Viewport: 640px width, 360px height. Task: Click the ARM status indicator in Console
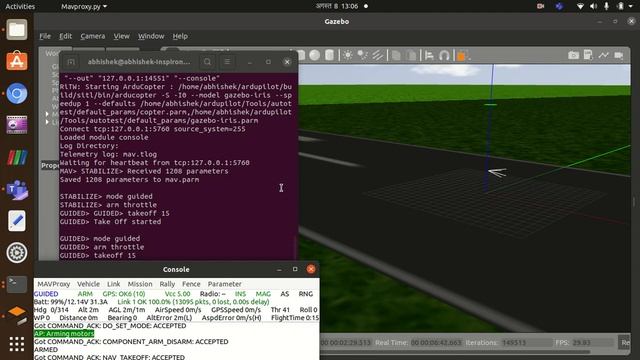tap(85, 293)
